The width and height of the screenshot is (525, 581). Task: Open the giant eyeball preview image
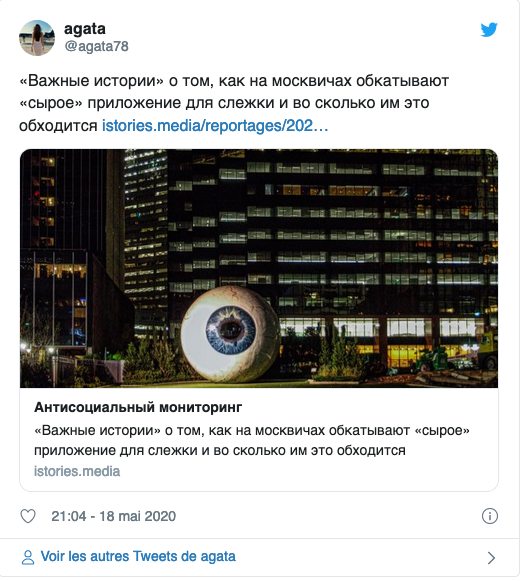tap(259, 268)
